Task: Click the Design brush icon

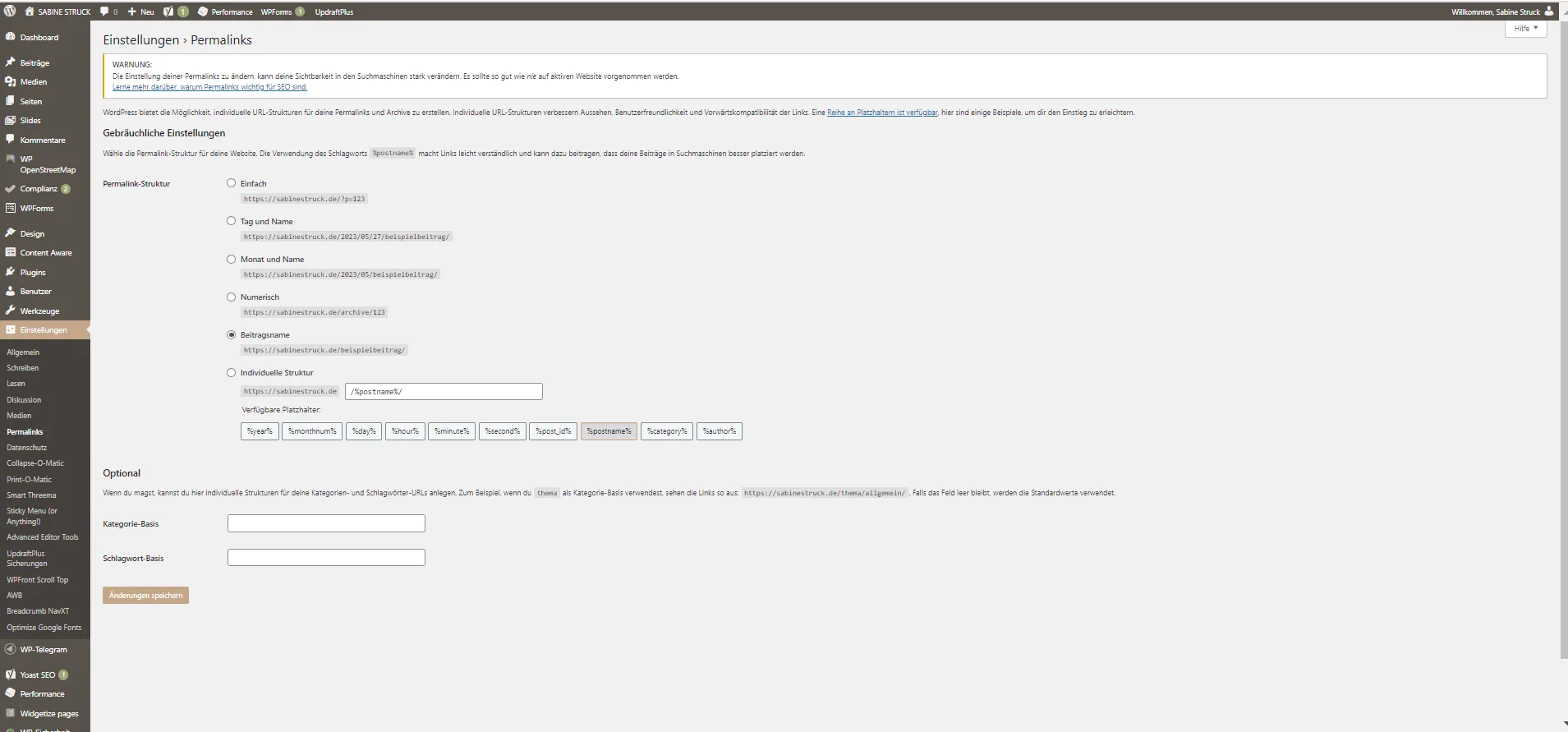Action: tap(11, 233)
